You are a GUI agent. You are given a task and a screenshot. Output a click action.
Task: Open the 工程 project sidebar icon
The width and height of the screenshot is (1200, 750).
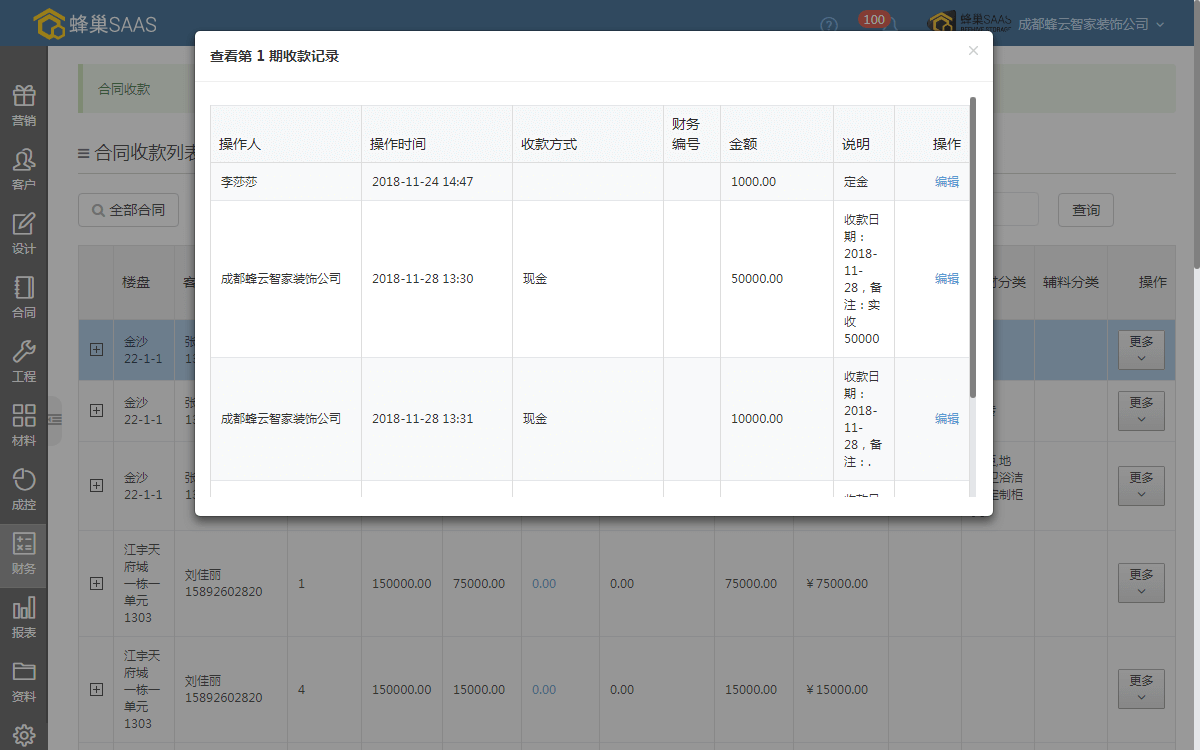pos(24,361)
